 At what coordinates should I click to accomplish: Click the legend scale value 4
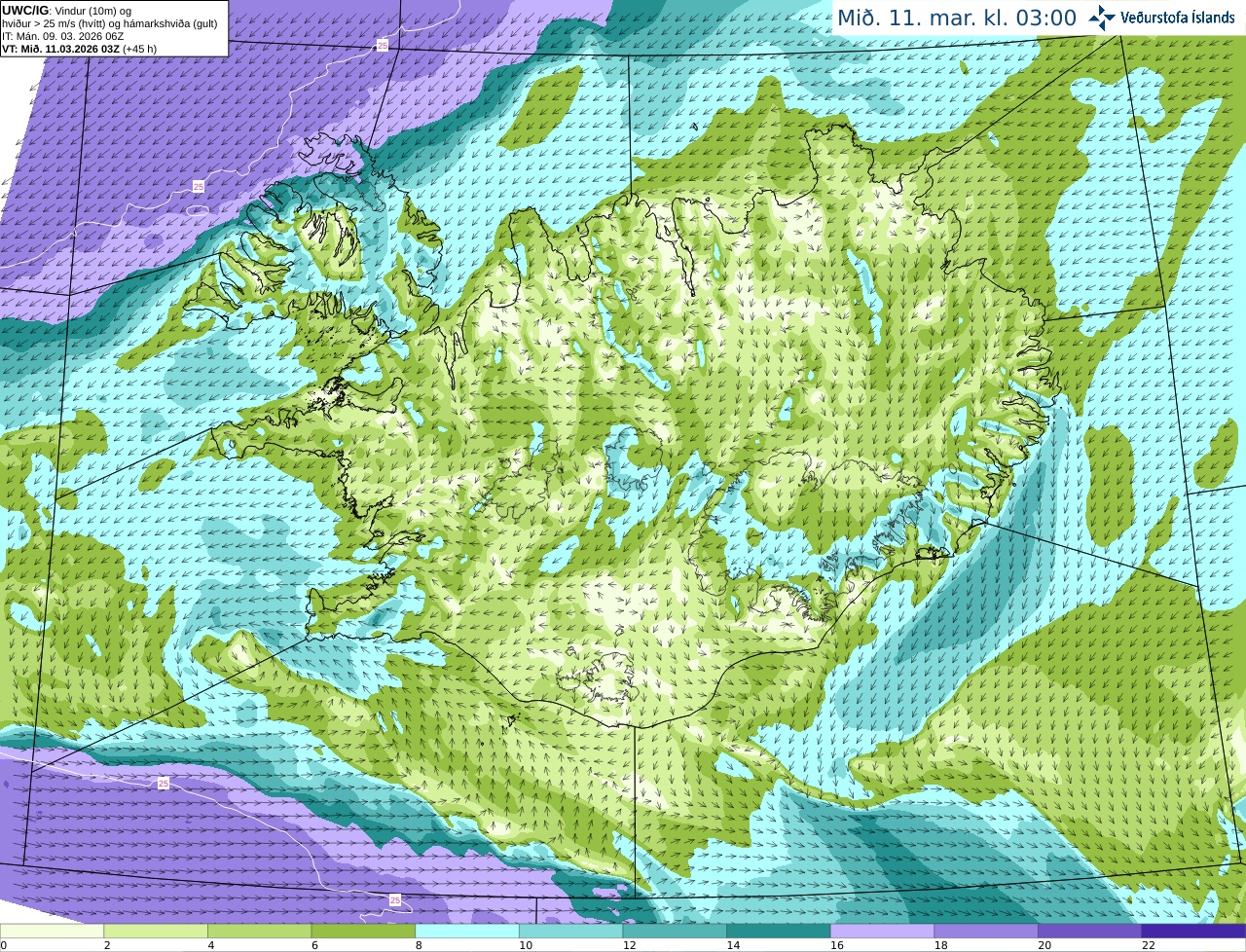coord(211,945)
